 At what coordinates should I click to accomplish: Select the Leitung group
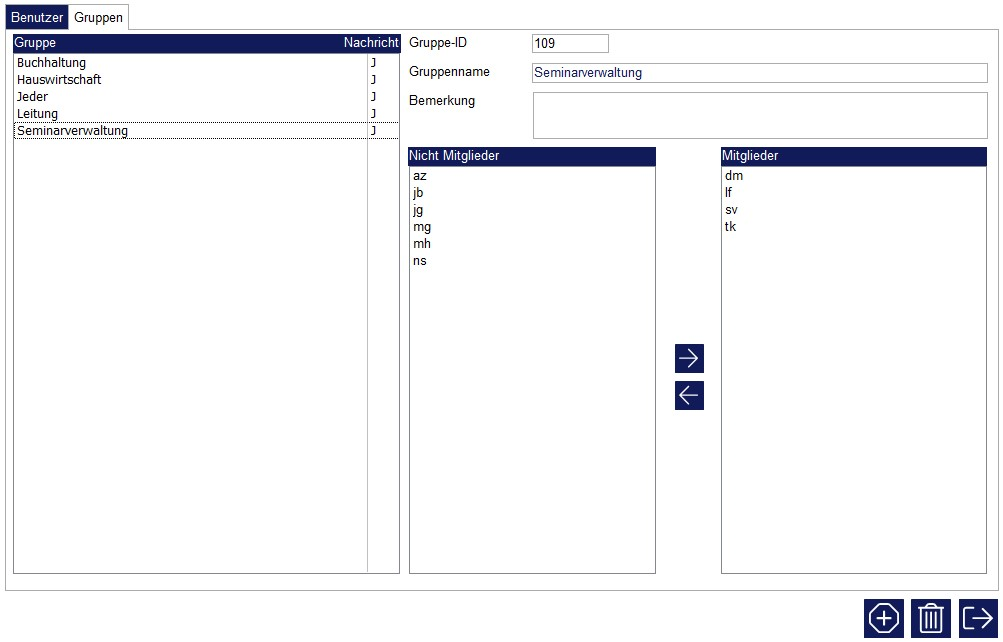(37, 114)
